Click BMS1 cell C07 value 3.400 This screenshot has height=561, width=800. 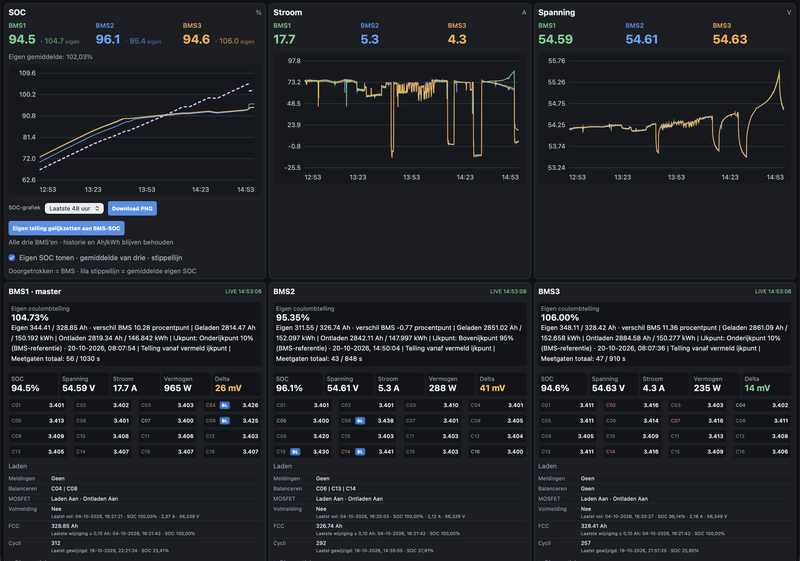pyautogui.click(x=185, y=421)
